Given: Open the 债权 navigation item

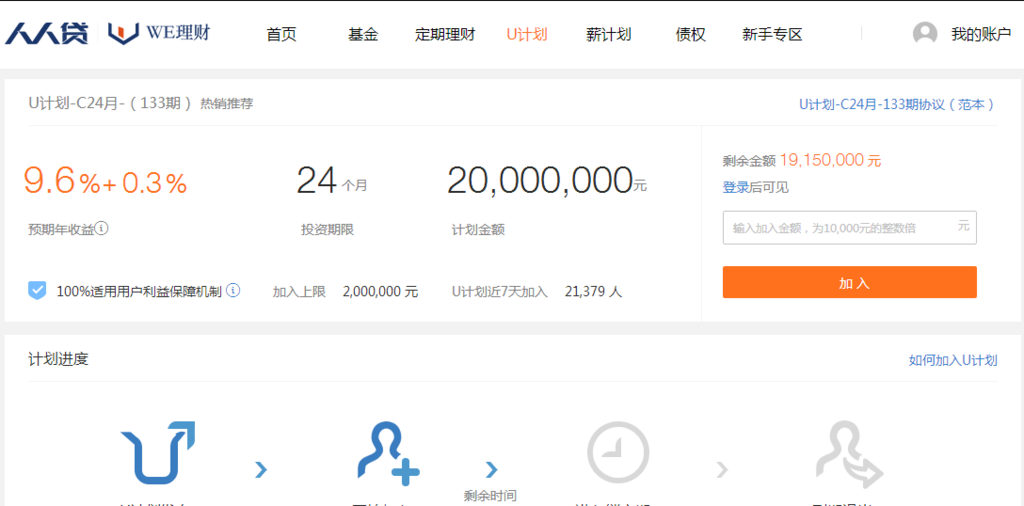Looking at the screenshot, I should (x=691, y=35).
